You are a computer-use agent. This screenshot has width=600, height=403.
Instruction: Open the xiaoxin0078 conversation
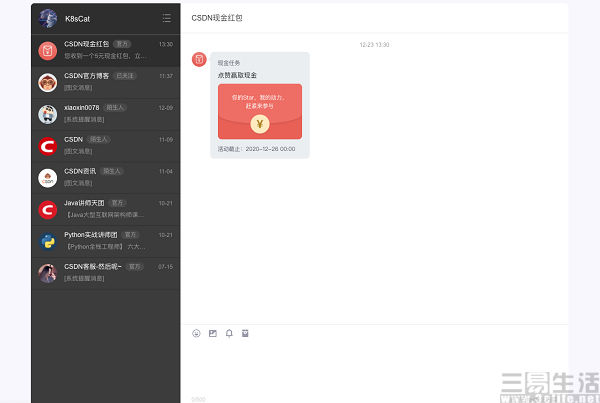(106, 114)
